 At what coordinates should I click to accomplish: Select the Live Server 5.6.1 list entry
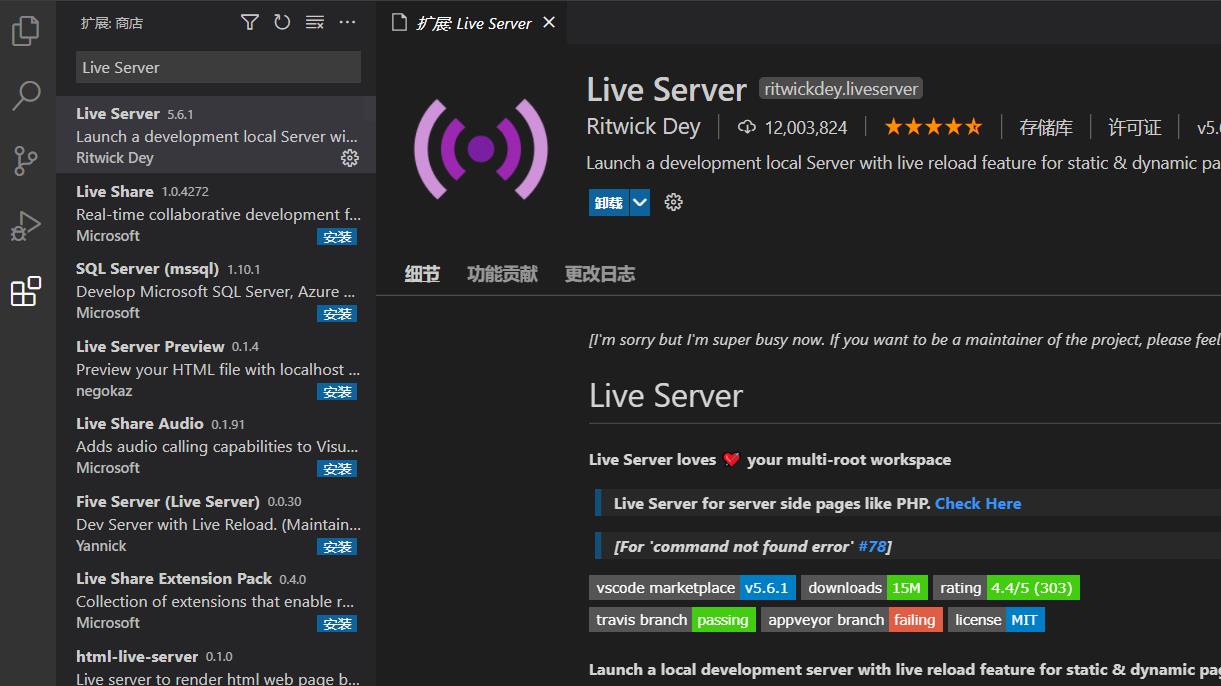[216, 135]
